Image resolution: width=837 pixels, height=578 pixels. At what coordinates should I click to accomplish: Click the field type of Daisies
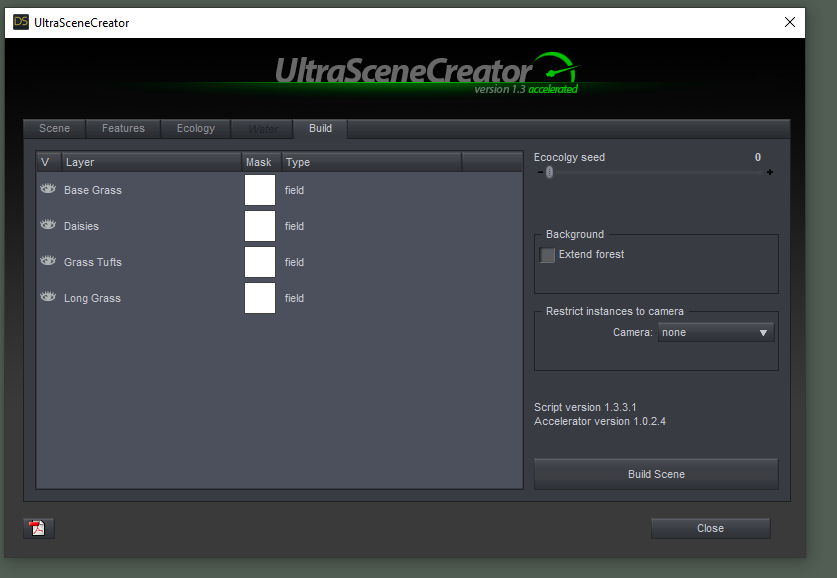(294, 226)
